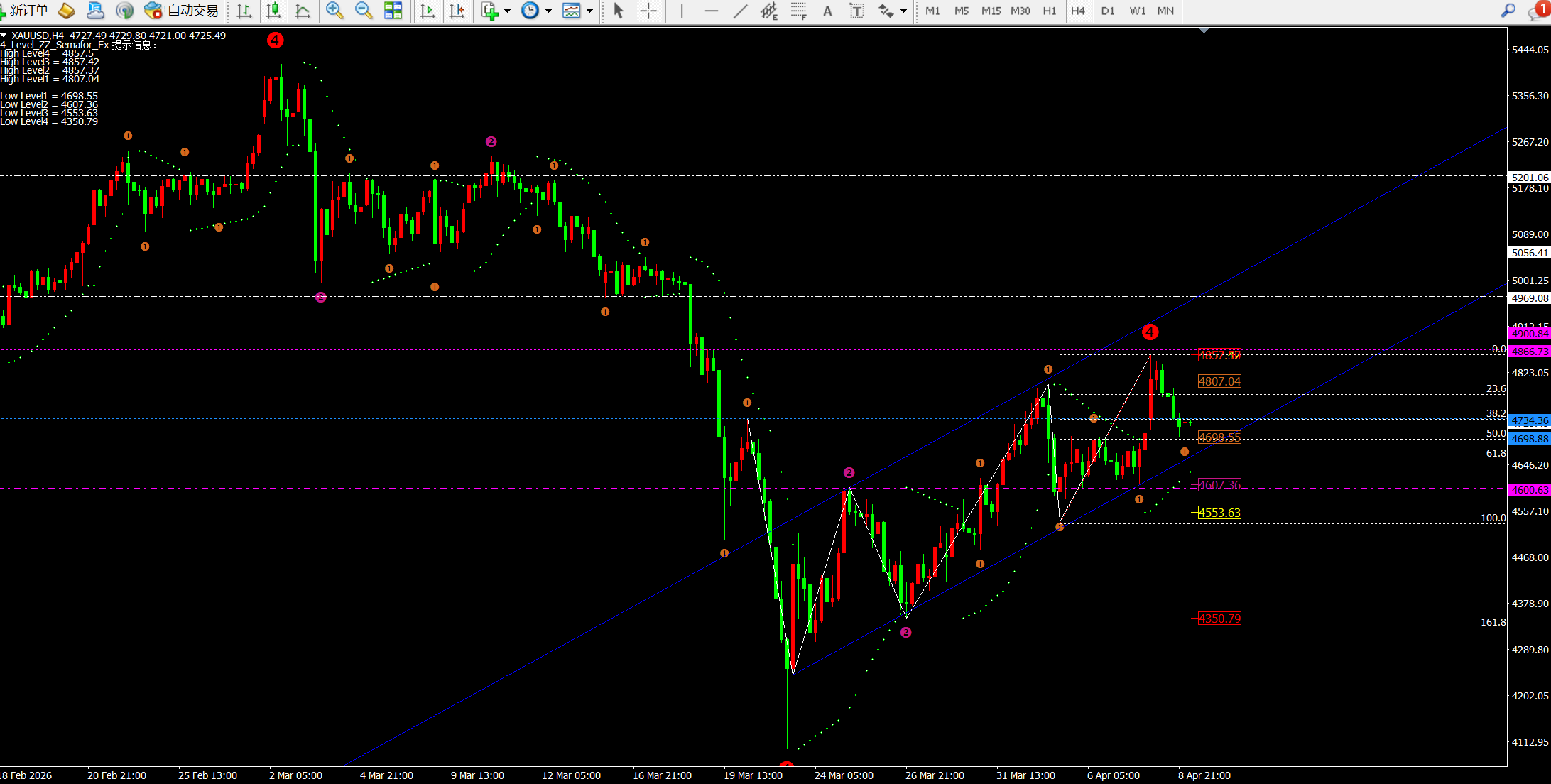Viewport: 1551px width, 784px height.
Task: Select the Fibonacci retracement tool
Action: [x=798, y=11]
